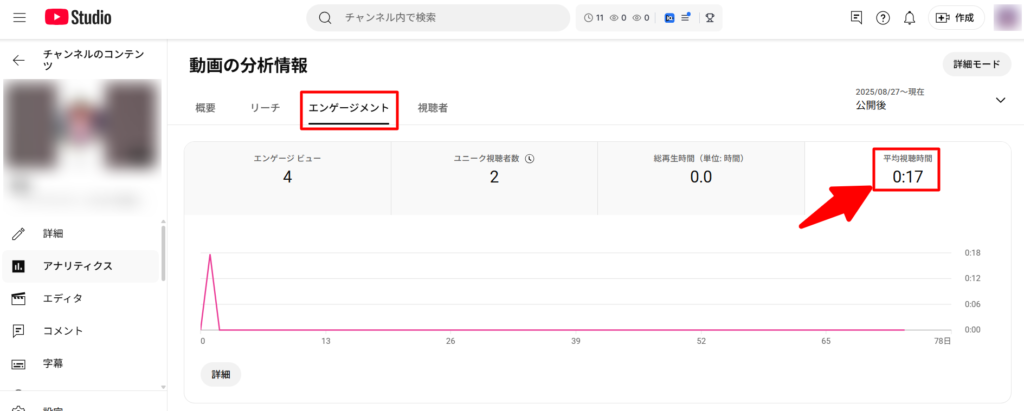Click the 詳細モード button
Viewport: 1024px width, 411px height.
pos(976,64)
